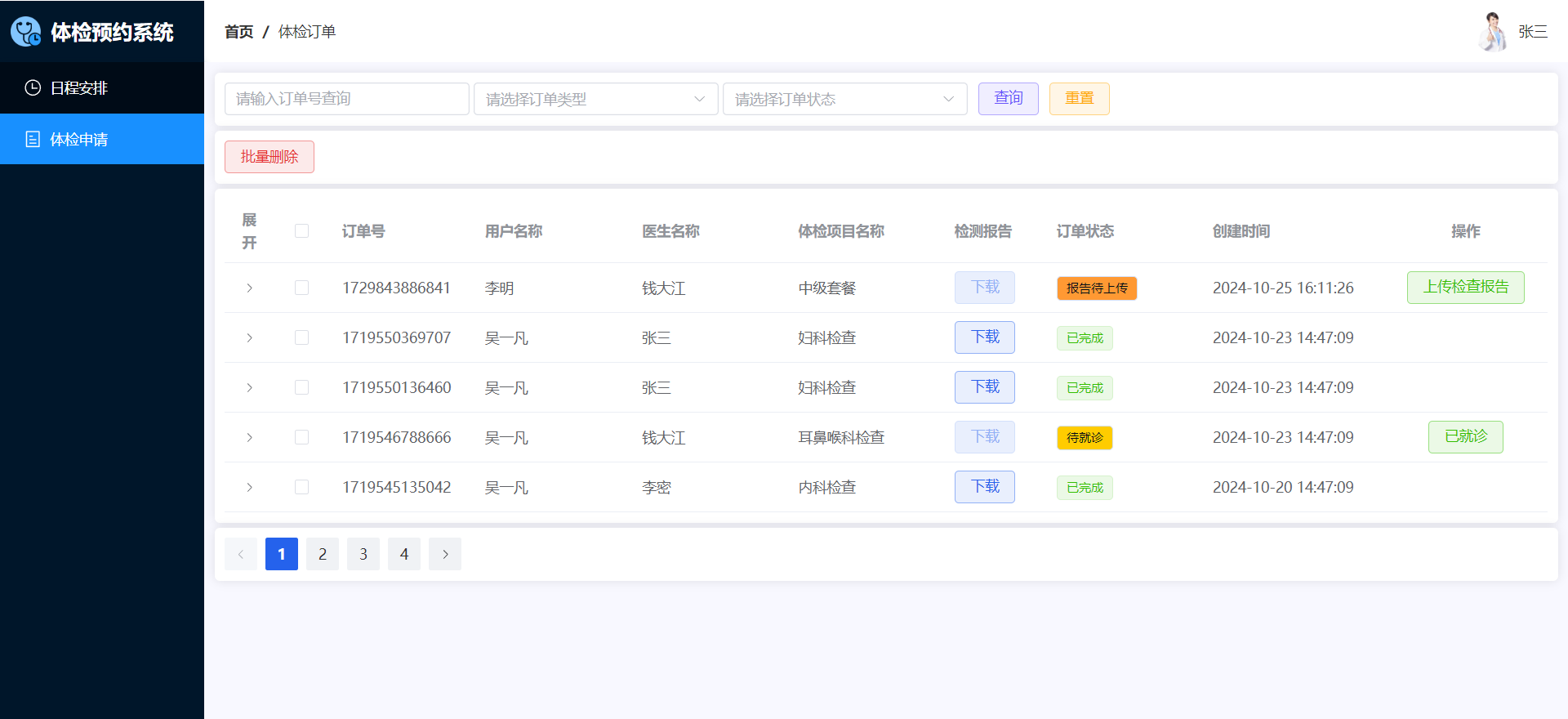
Task: Click the document icon beside 体检申请
Action: tap(33, 139)
